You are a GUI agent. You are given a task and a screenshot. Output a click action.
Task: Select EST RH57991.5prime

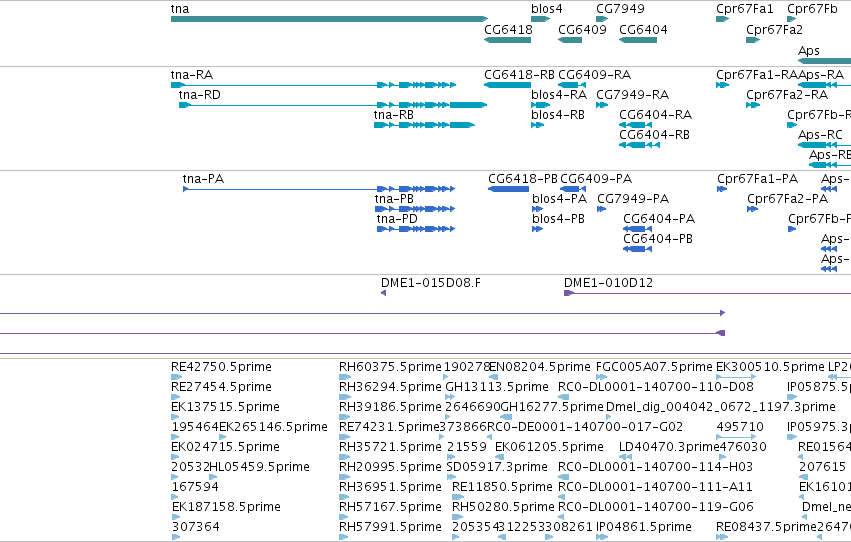click(390, 527)
